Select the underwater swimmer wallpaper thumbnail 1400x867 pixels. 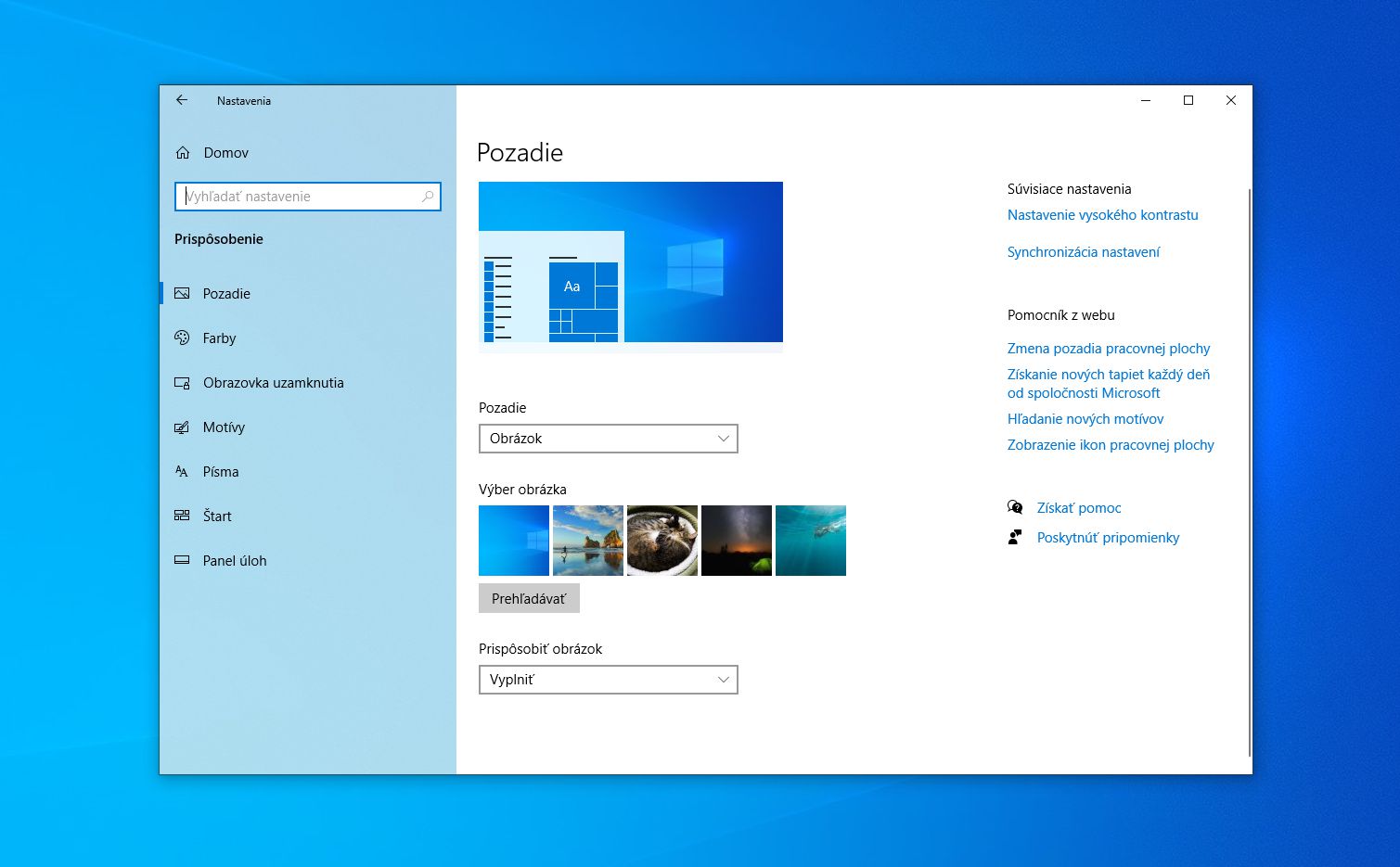point(811,541)
